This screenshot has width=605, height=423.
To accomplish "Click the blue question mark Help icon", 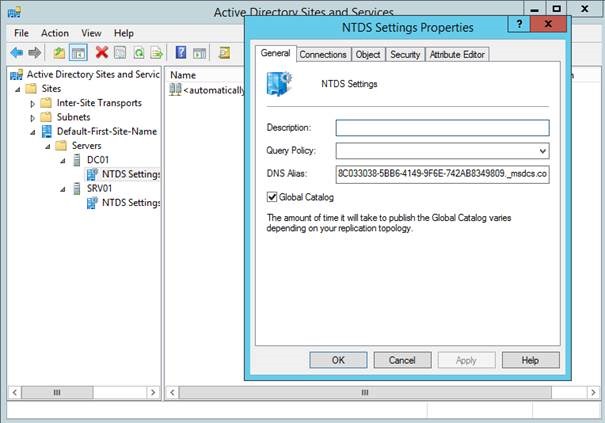I will 181,52.
